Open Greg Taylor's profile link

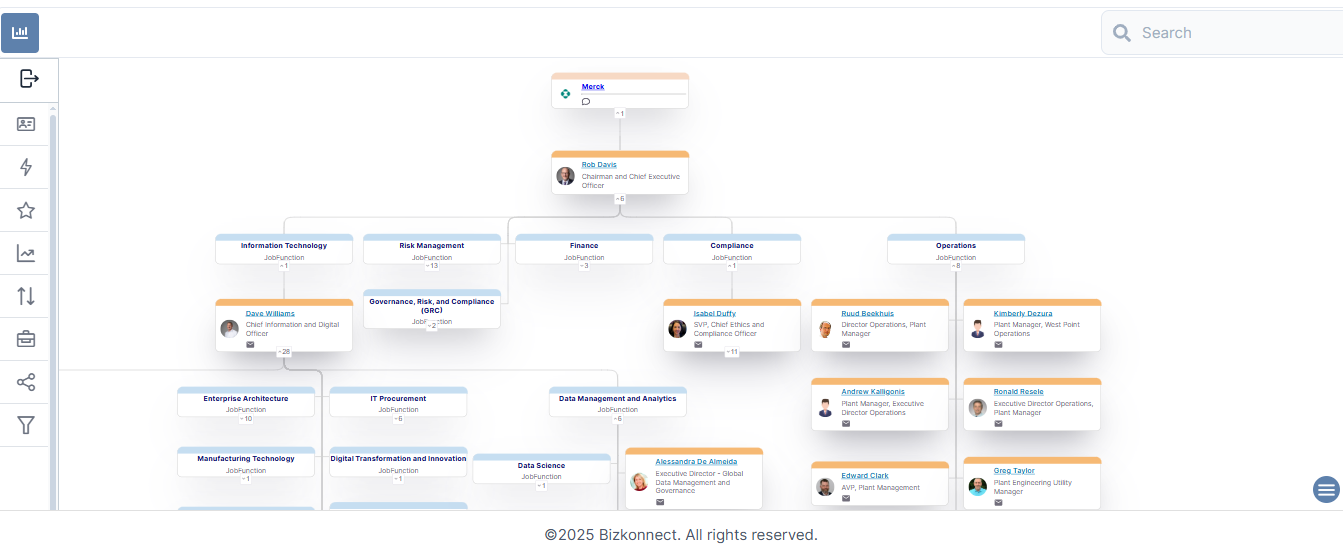pyautogui.click(x=1014, y=471)
